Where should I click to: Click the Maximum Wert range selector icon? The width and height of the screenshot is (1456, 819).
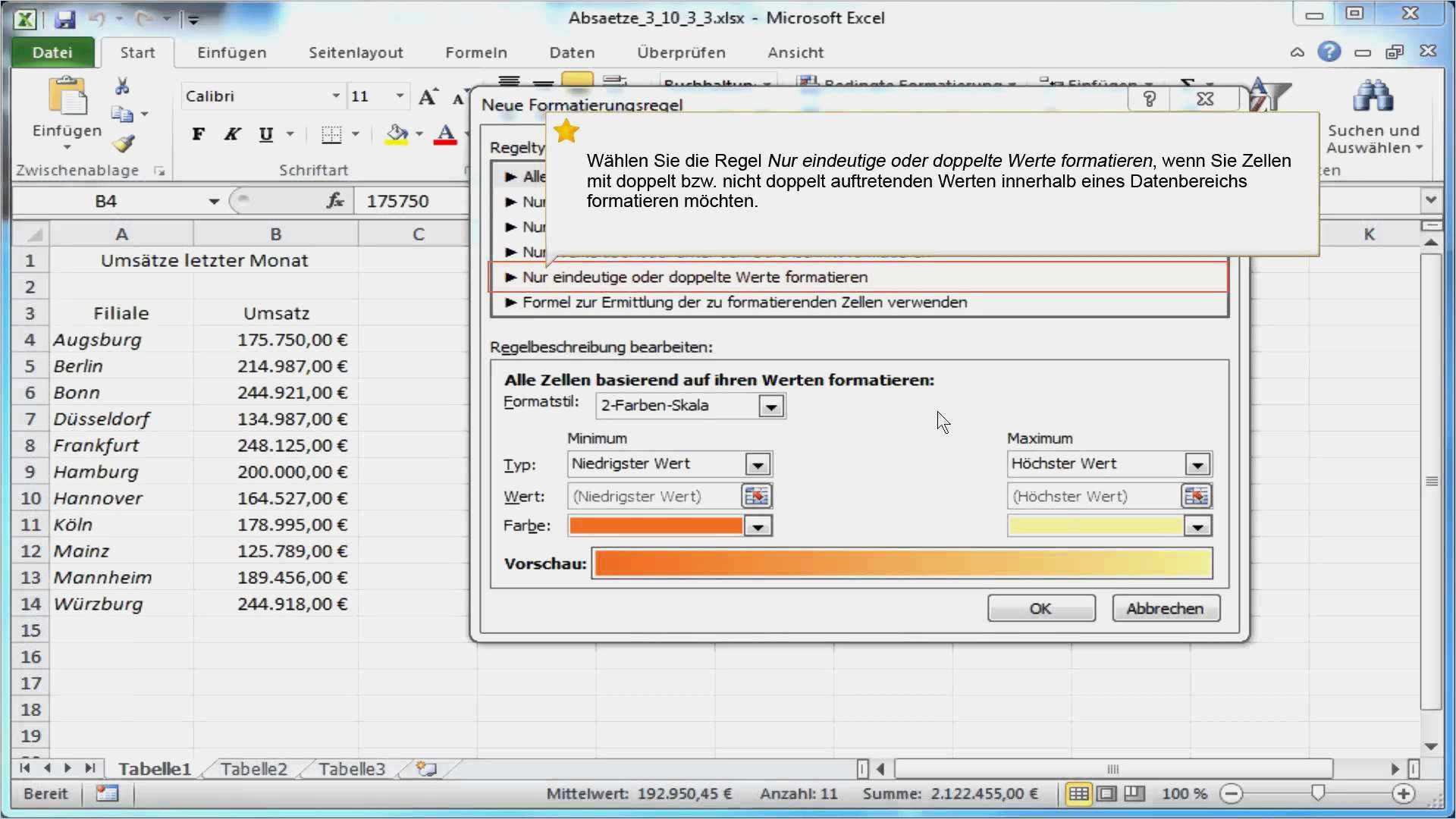click(1196, 497)
